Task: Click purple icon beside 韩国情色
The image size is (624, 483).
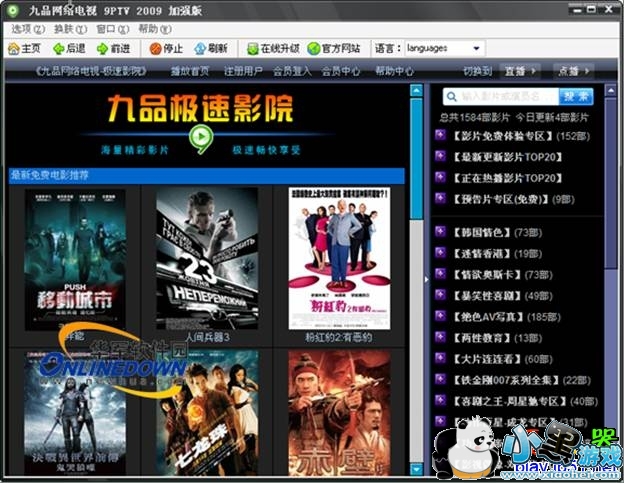Action: pyautogui.click(x=440, y=232)
